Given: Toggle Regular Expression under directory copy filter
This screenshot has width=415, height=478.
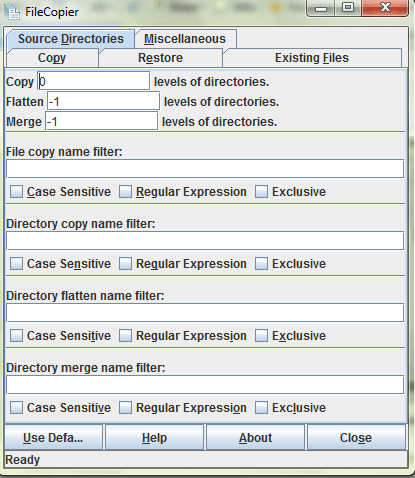Looking at the screenshot, I should point(126,264).
